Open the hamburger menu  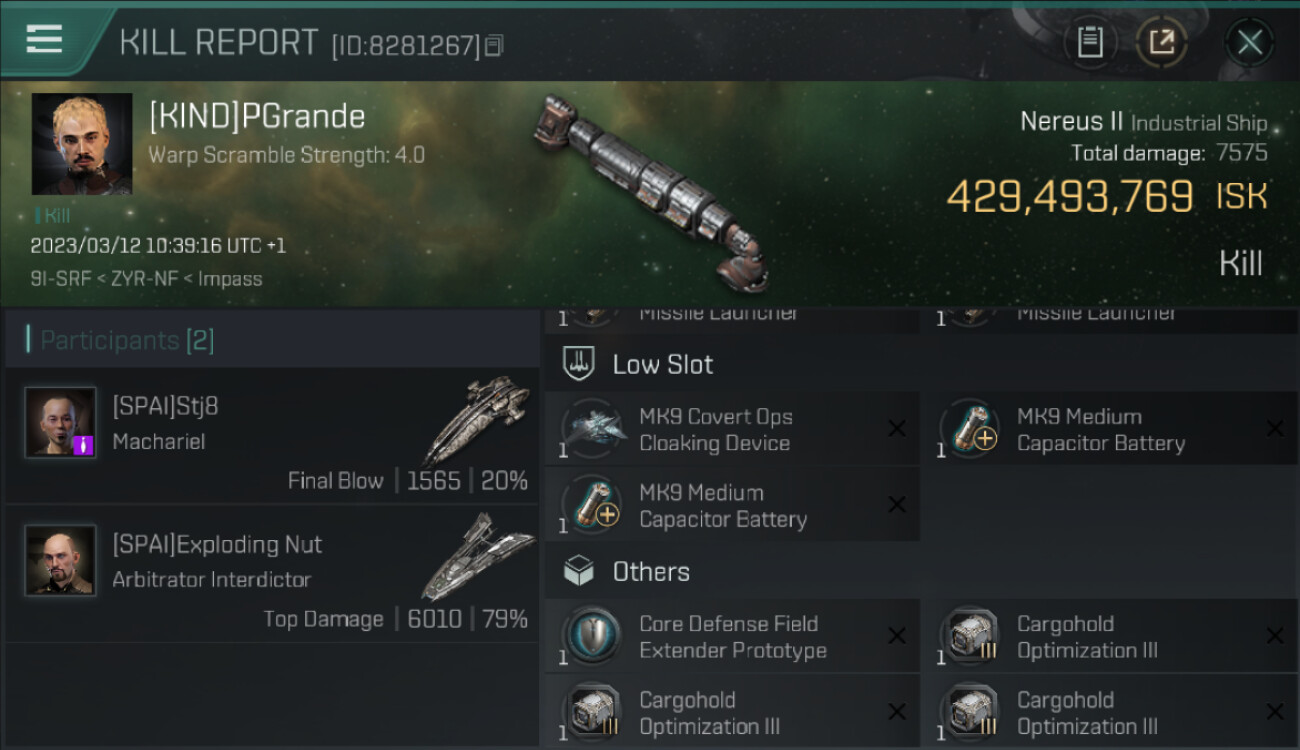pyautogui.click(x=45, y=40)
